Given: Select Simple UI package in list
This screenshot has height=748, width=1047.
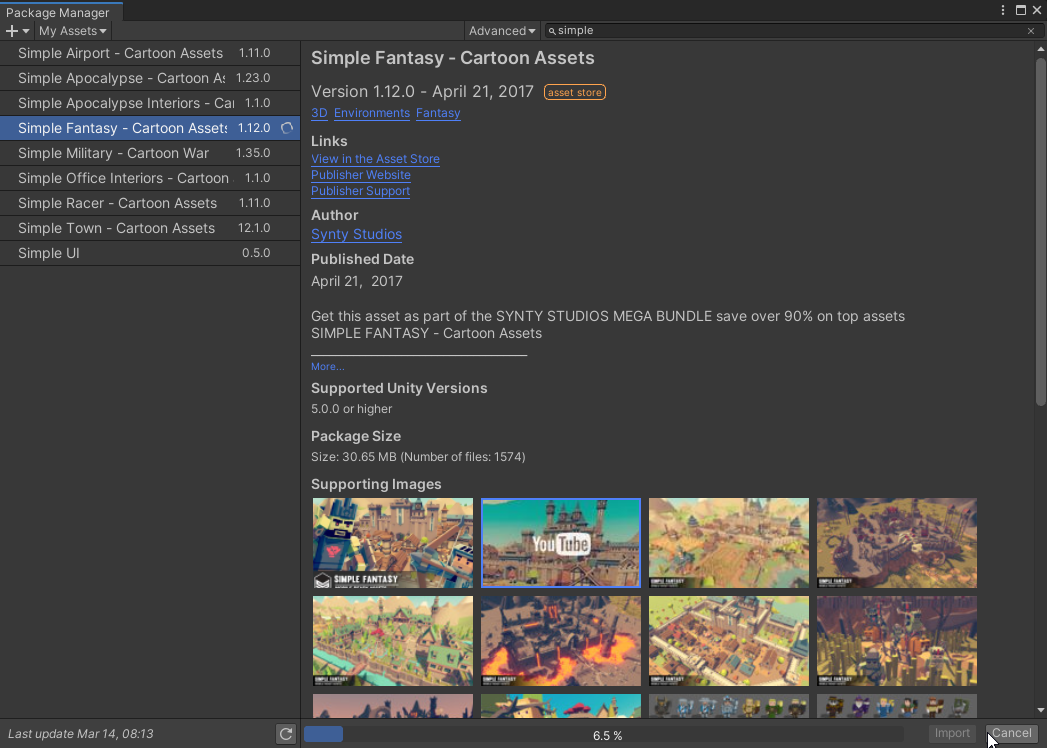Looking at the screenshot, I should (49, 253).
